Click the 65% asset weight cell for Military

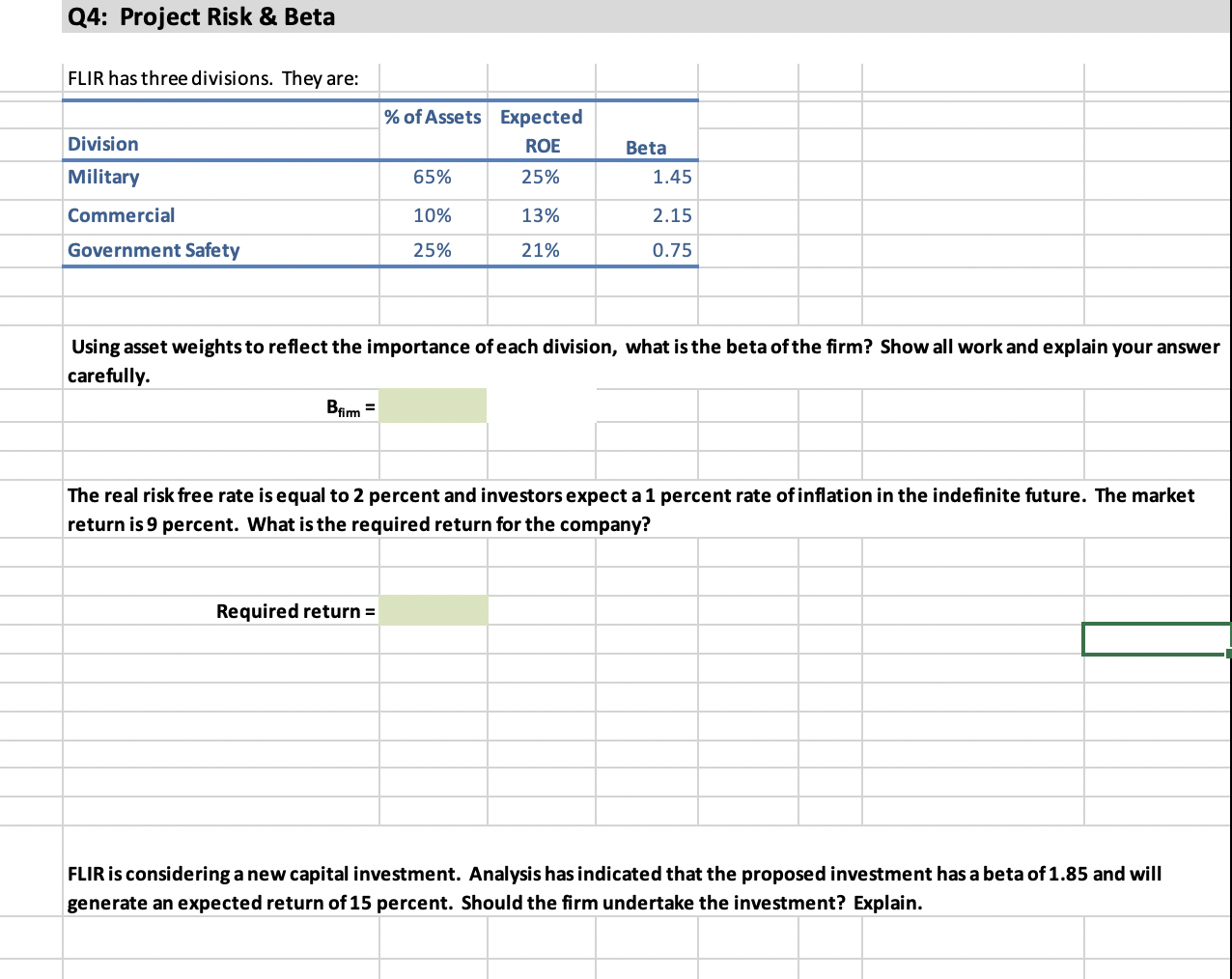[x=434, y=177]
